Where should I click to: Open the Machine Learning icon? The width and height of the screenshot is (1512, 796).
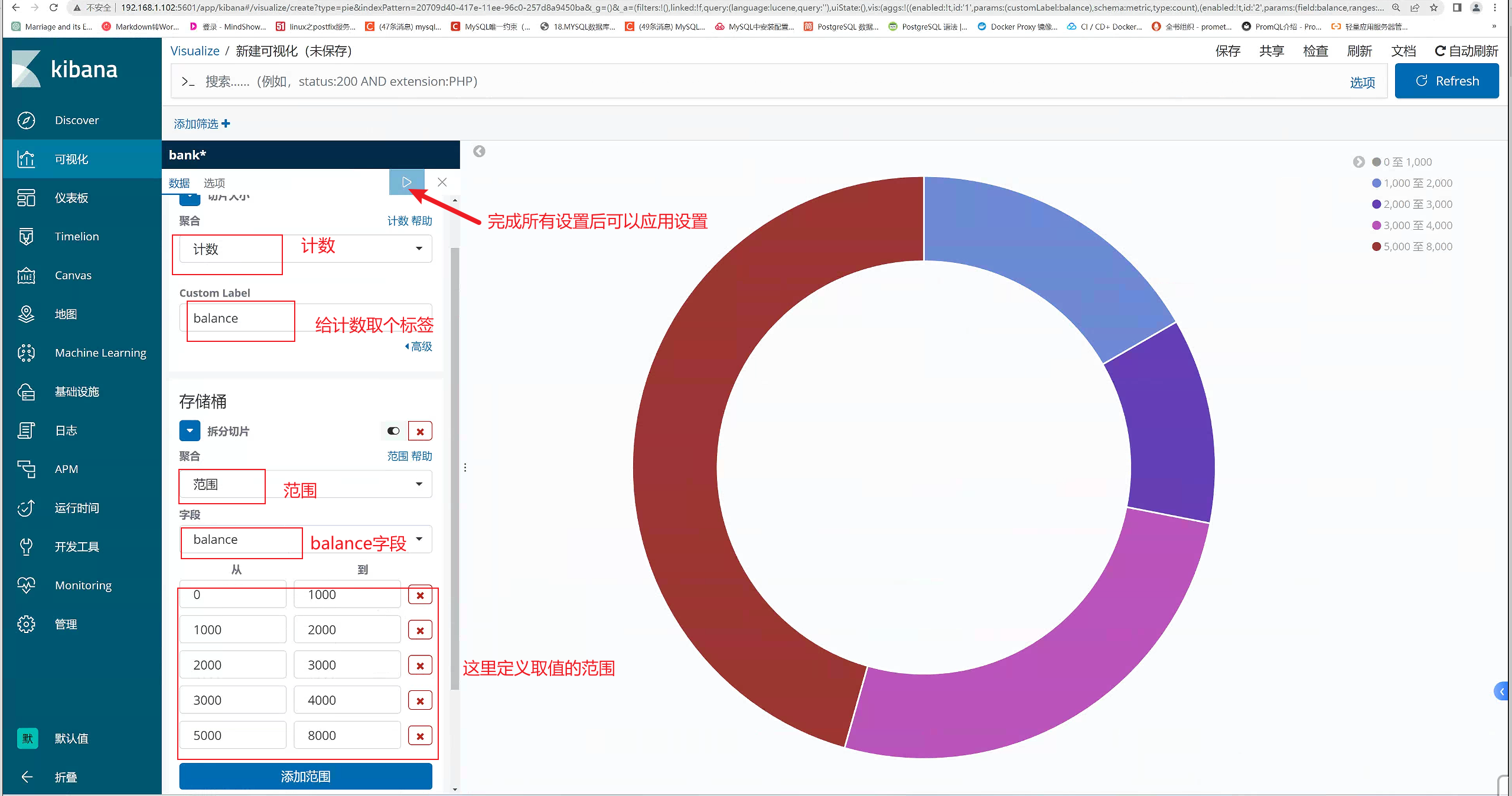coord(26,353)
